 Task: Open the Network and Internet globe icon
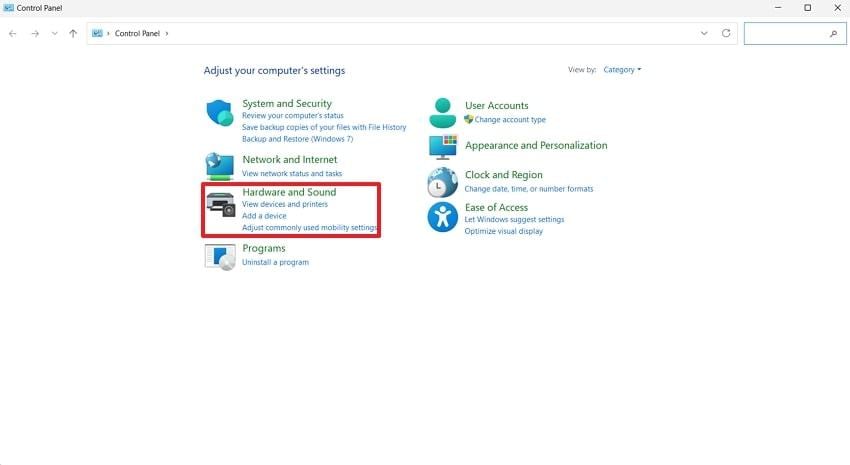(220, 166)
